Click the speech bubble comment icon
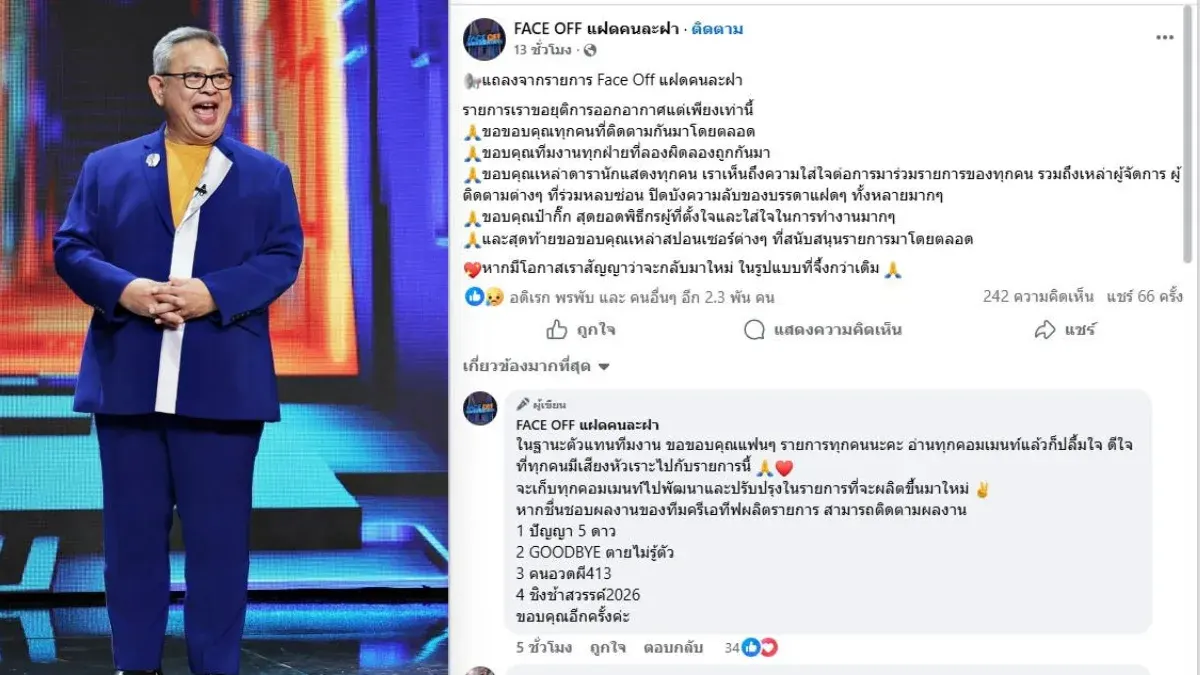This screenshot has height=675, width=1200. click(x=755, y=329)
